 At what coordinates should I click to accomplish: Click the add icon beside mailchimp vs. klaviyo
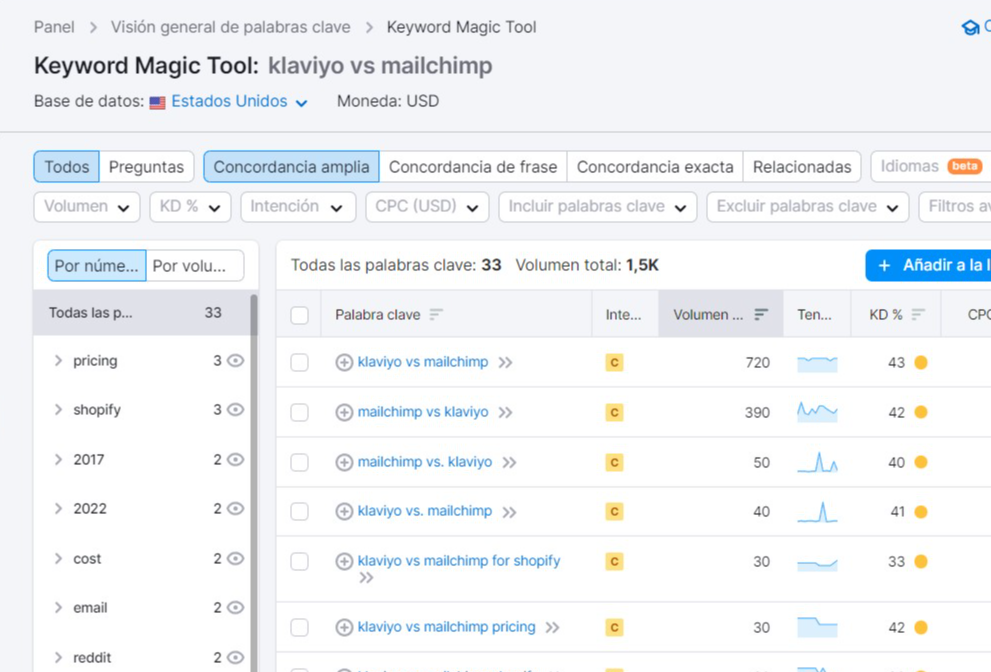pos(344,462)
